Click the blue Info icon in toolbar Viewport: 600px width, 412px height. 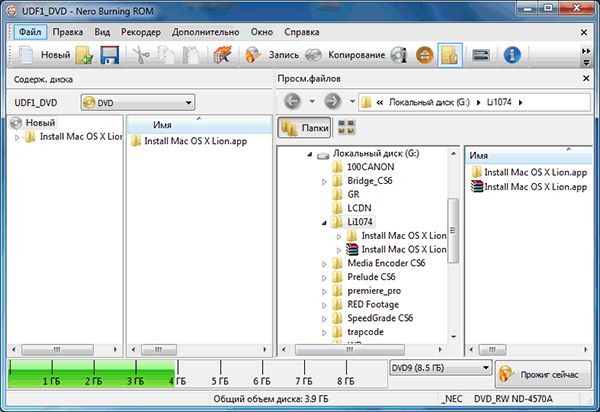click(511, 54)
